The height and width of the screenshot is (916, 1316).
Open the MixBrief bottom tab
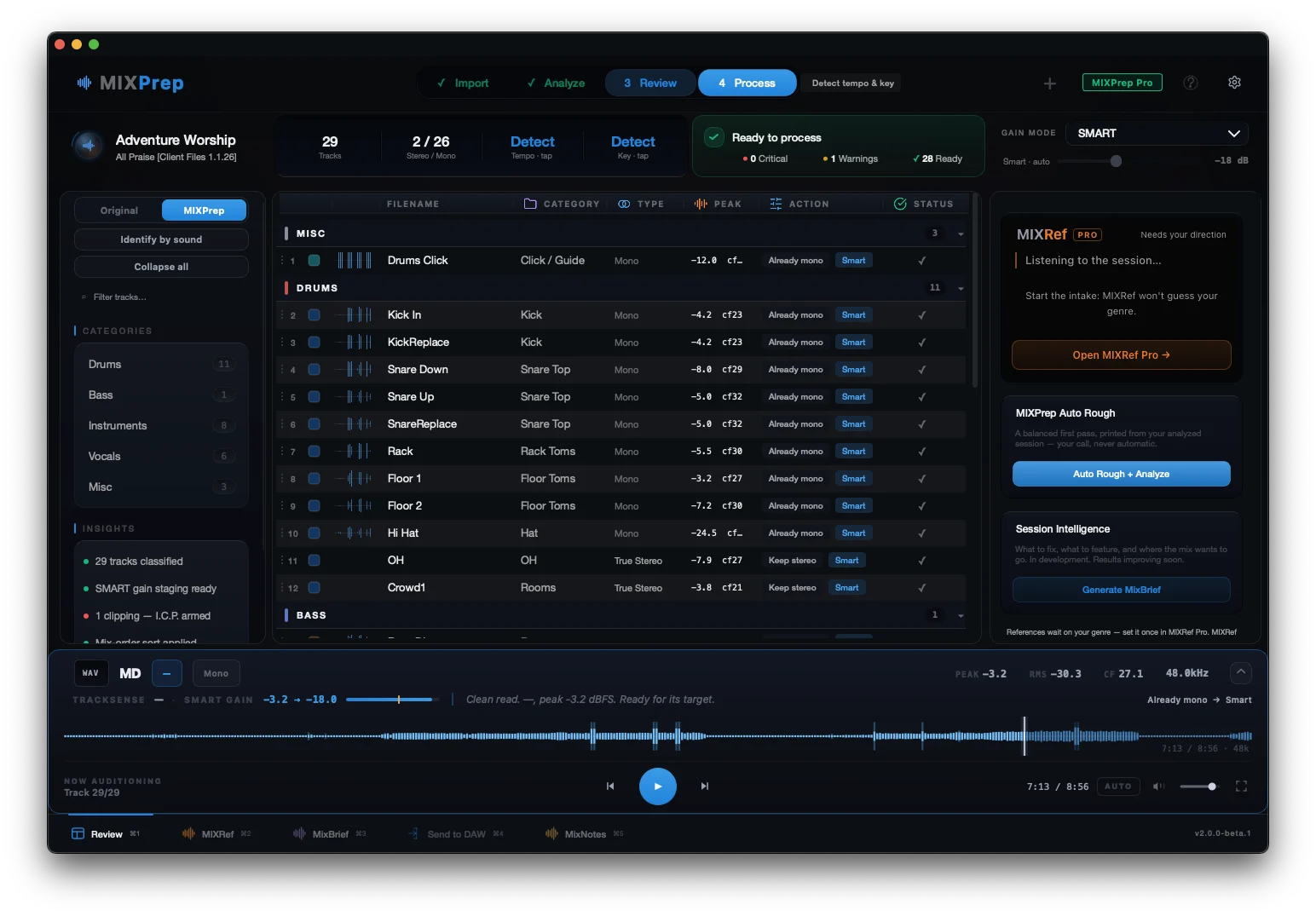(x=329, y=833)
